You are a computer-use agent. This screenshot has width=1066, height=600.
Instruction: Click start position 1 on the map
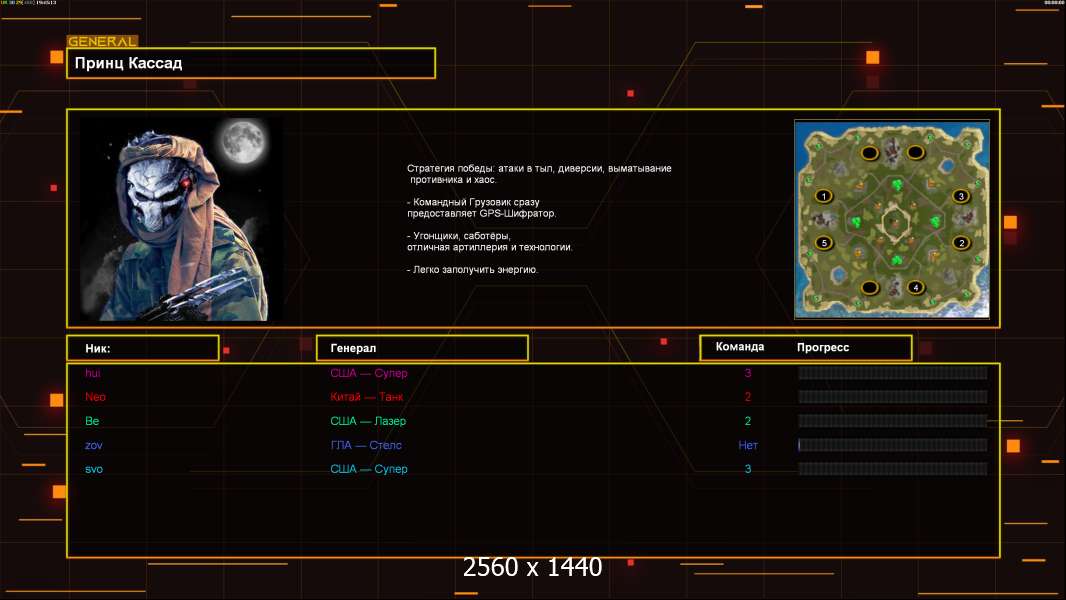click(x=823, y=196)
